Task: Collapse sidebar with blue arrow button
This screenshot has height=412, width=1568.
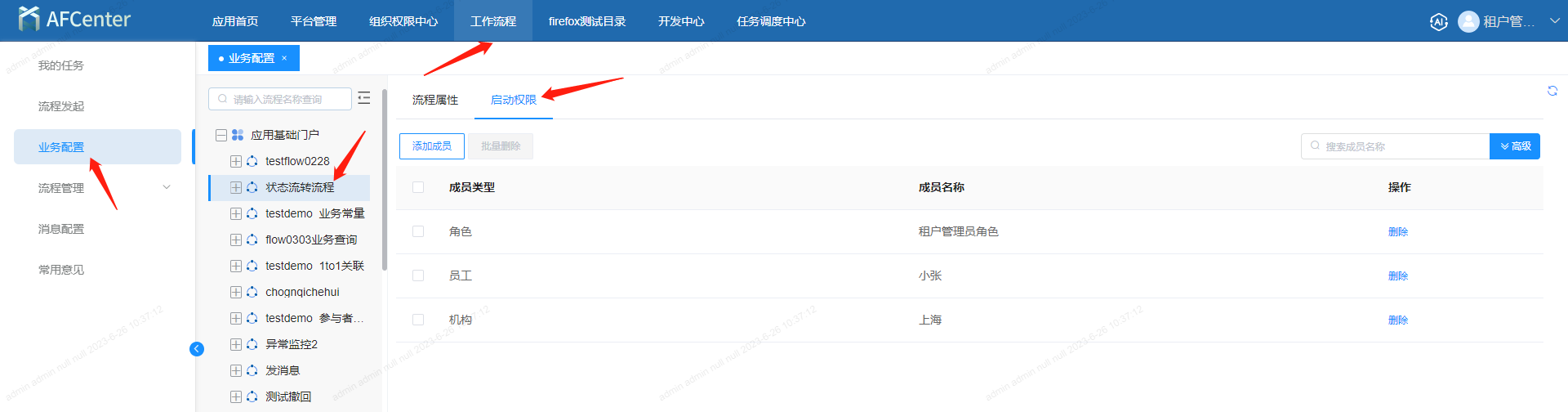Action: tap(197, 349)
